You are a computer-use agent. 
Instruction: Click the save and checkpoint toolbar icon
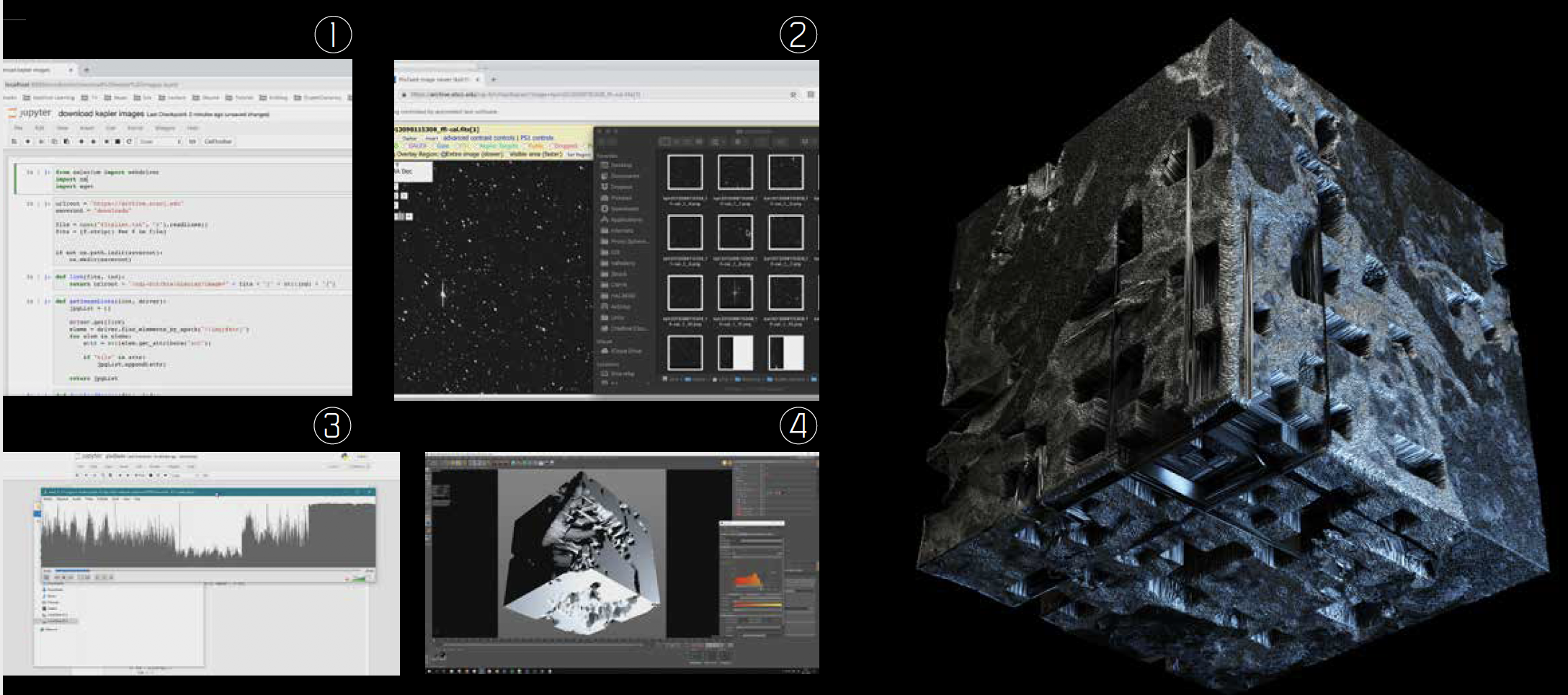pos(14,141)
